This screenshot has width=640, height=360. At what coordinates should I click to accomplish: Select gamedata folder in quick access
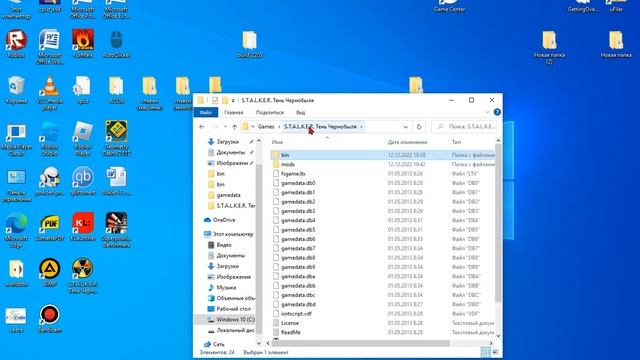[229, 195]
